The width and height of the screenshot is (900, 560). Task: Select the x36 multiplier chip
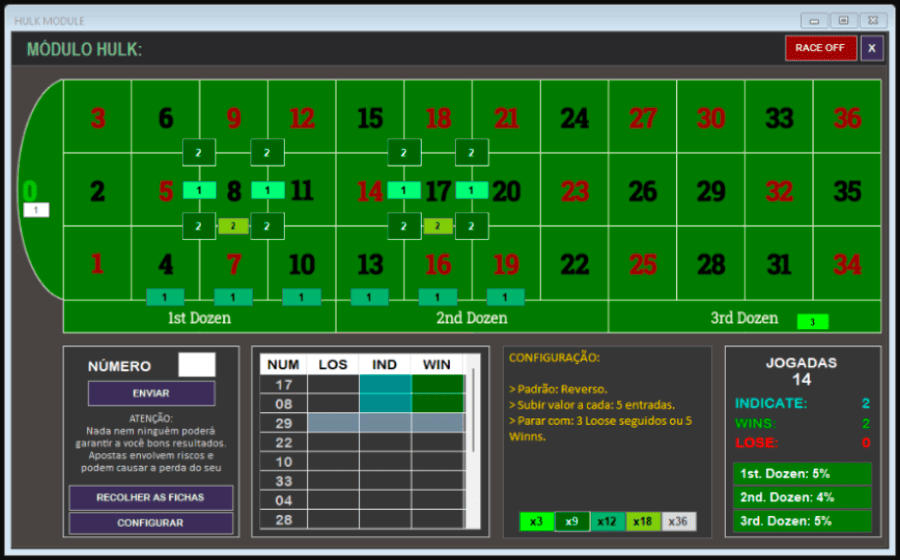point(679,521)
